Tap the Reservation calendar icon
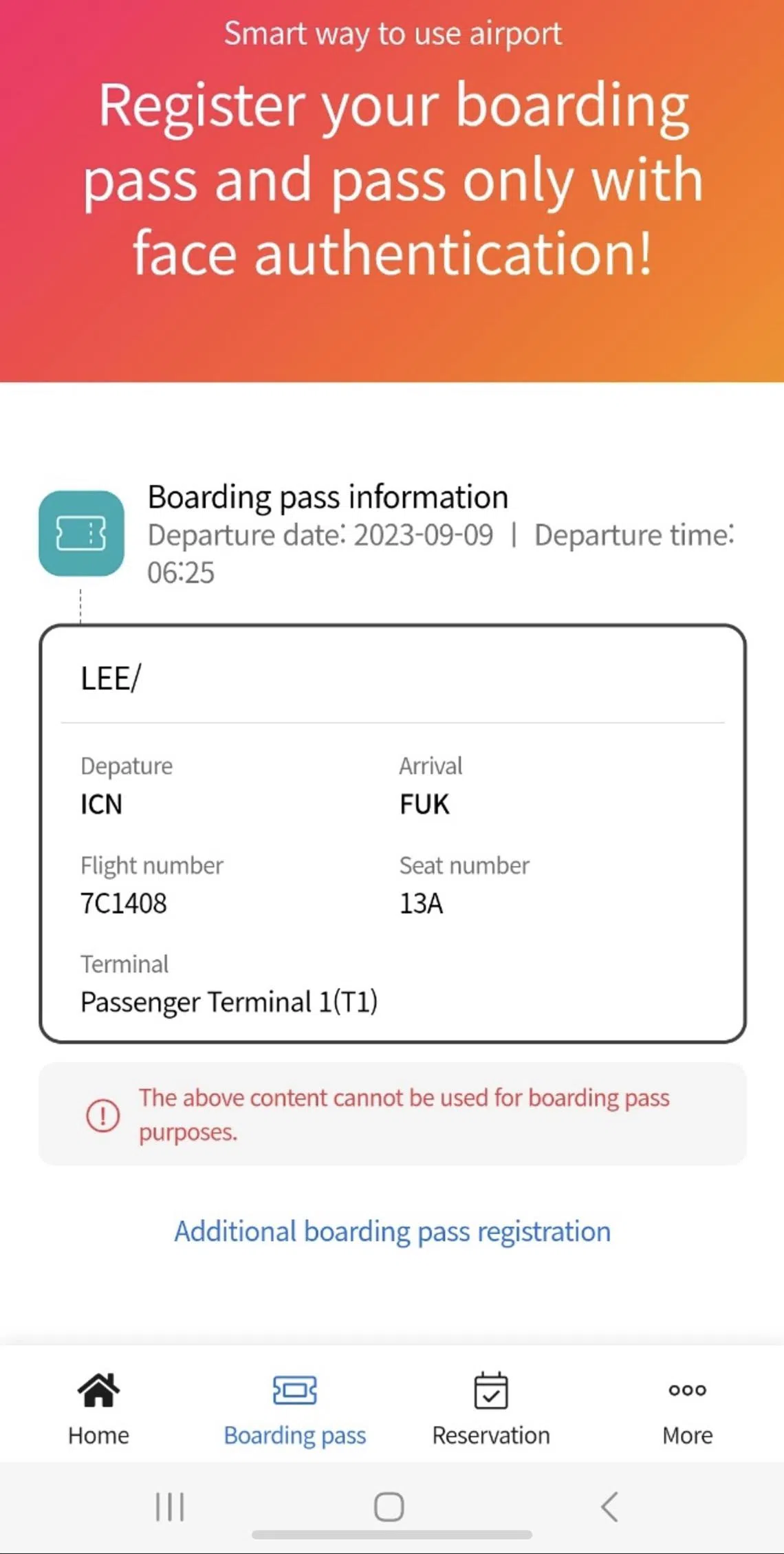This screenshot has width=784, height=1554. click(x=491, y=1390)
